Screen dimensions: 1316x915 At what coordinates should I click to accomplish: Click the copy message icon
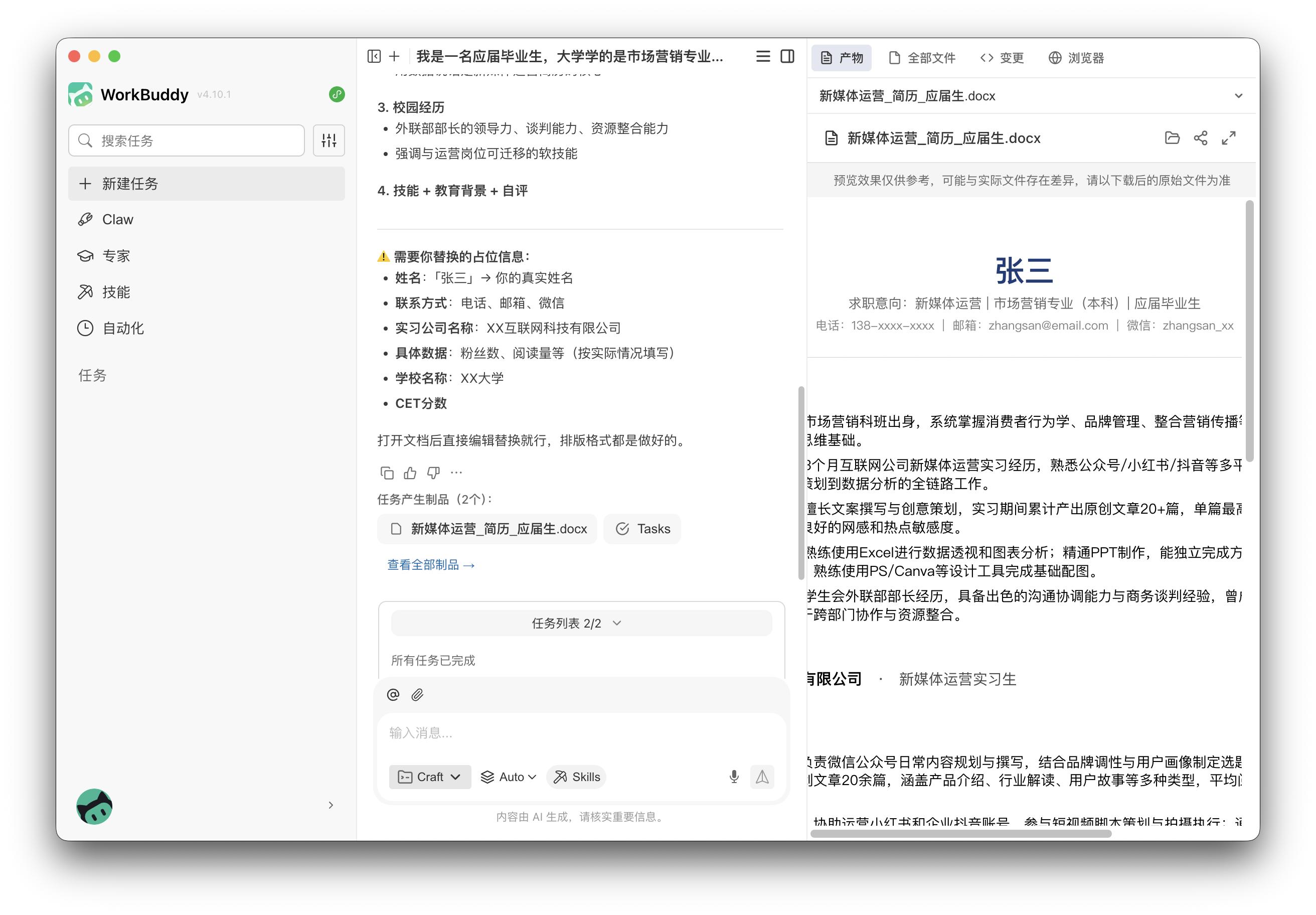click(x=387, y=473)
